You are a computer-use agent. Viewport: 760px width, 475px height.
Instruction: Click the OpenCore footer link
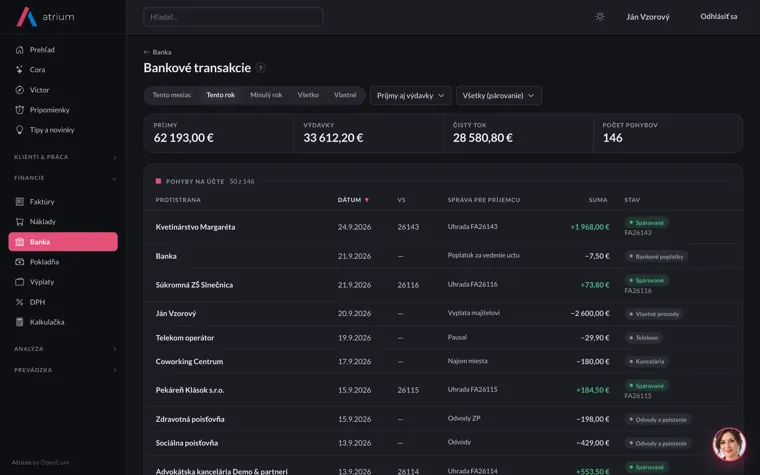pos(55,462)
